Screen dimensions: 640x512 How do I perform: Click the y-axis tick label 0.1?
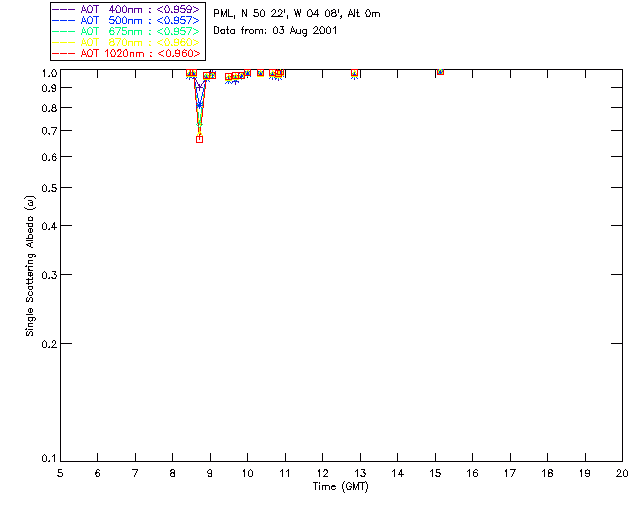click(49, 459)
